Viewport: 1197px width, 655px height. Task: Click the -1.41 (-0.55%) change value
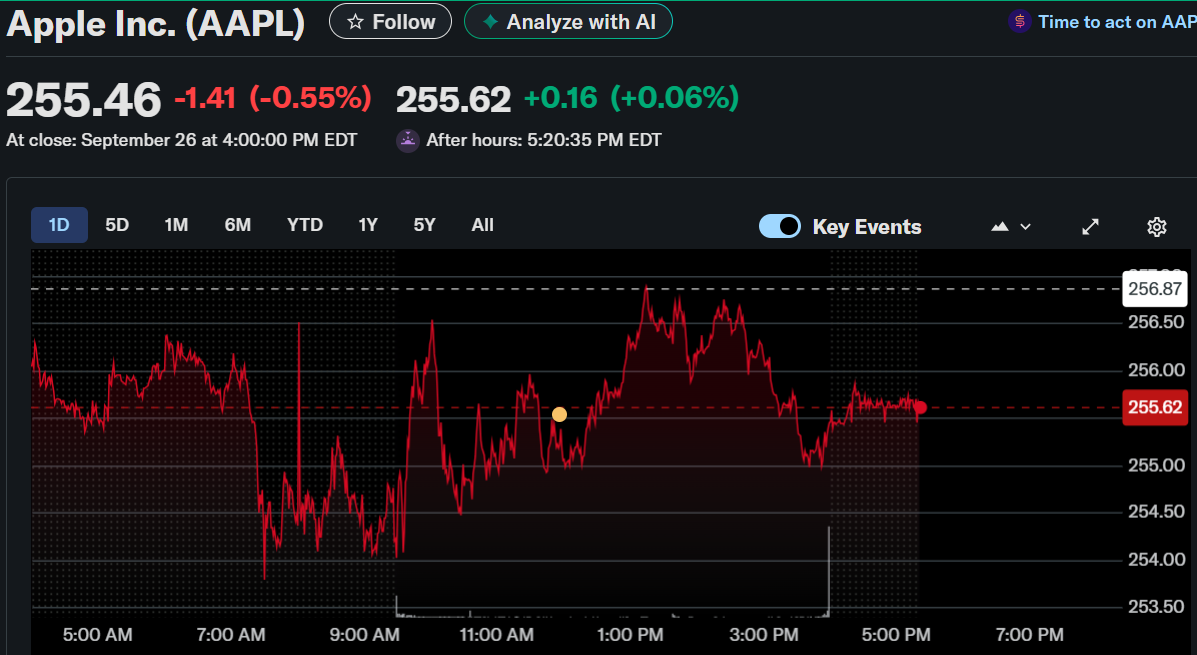[x=273, y=98]
